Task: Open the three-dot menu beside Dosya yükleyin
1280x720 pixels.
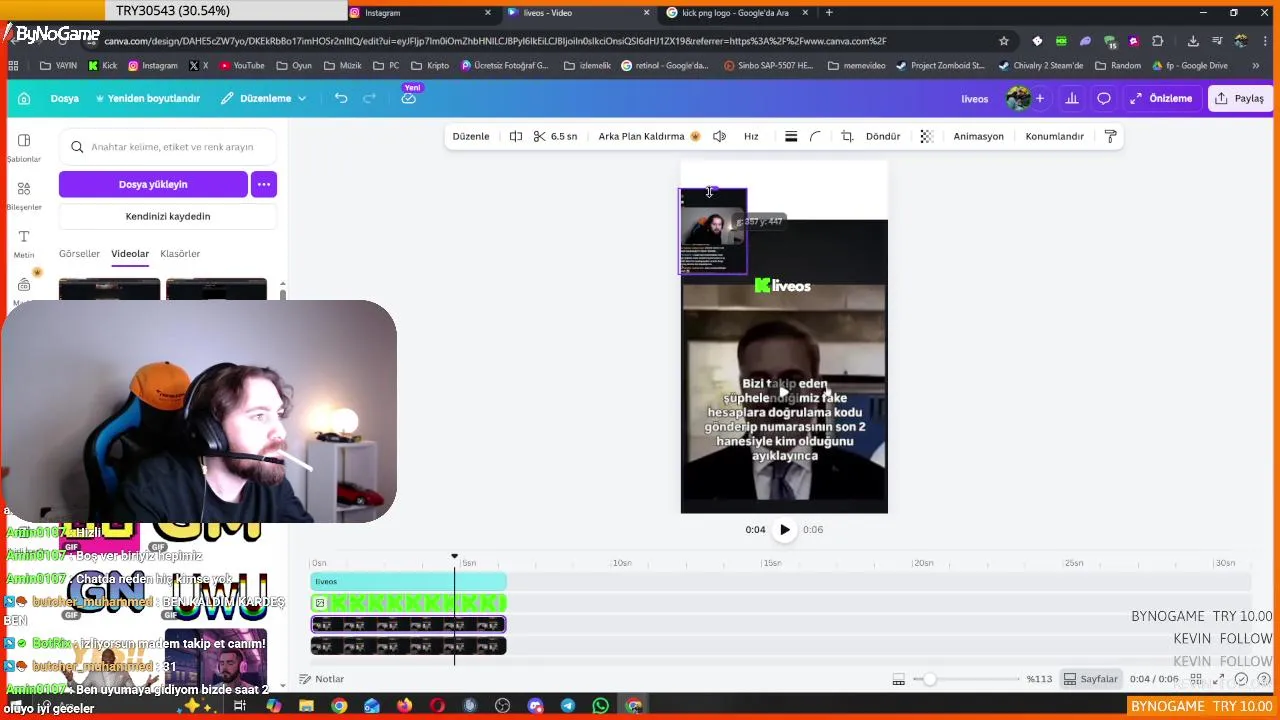Action: 264,184
